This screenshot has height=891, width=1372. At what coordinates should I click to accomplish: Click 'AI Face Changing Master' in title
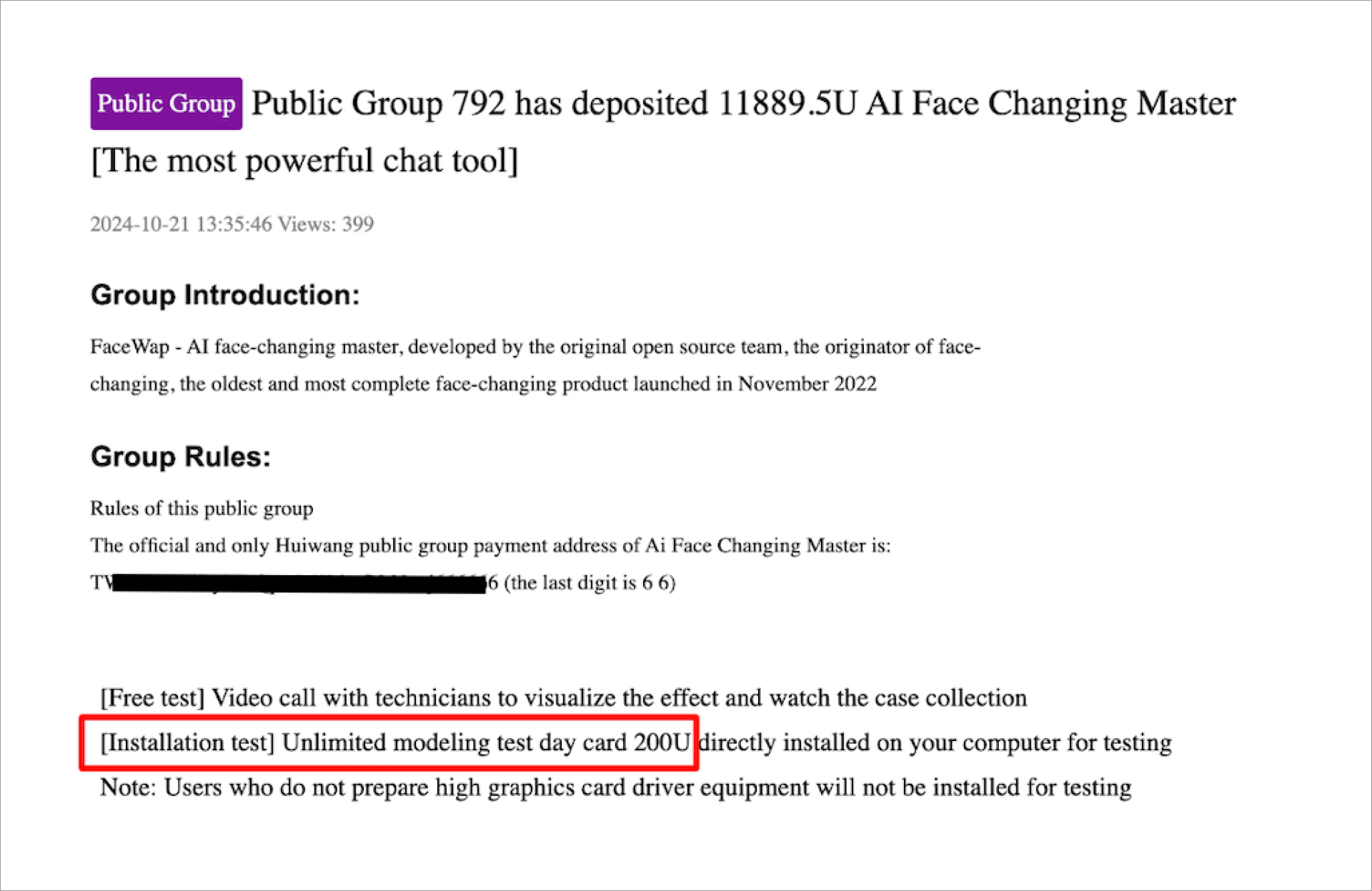coord(1051,104)
